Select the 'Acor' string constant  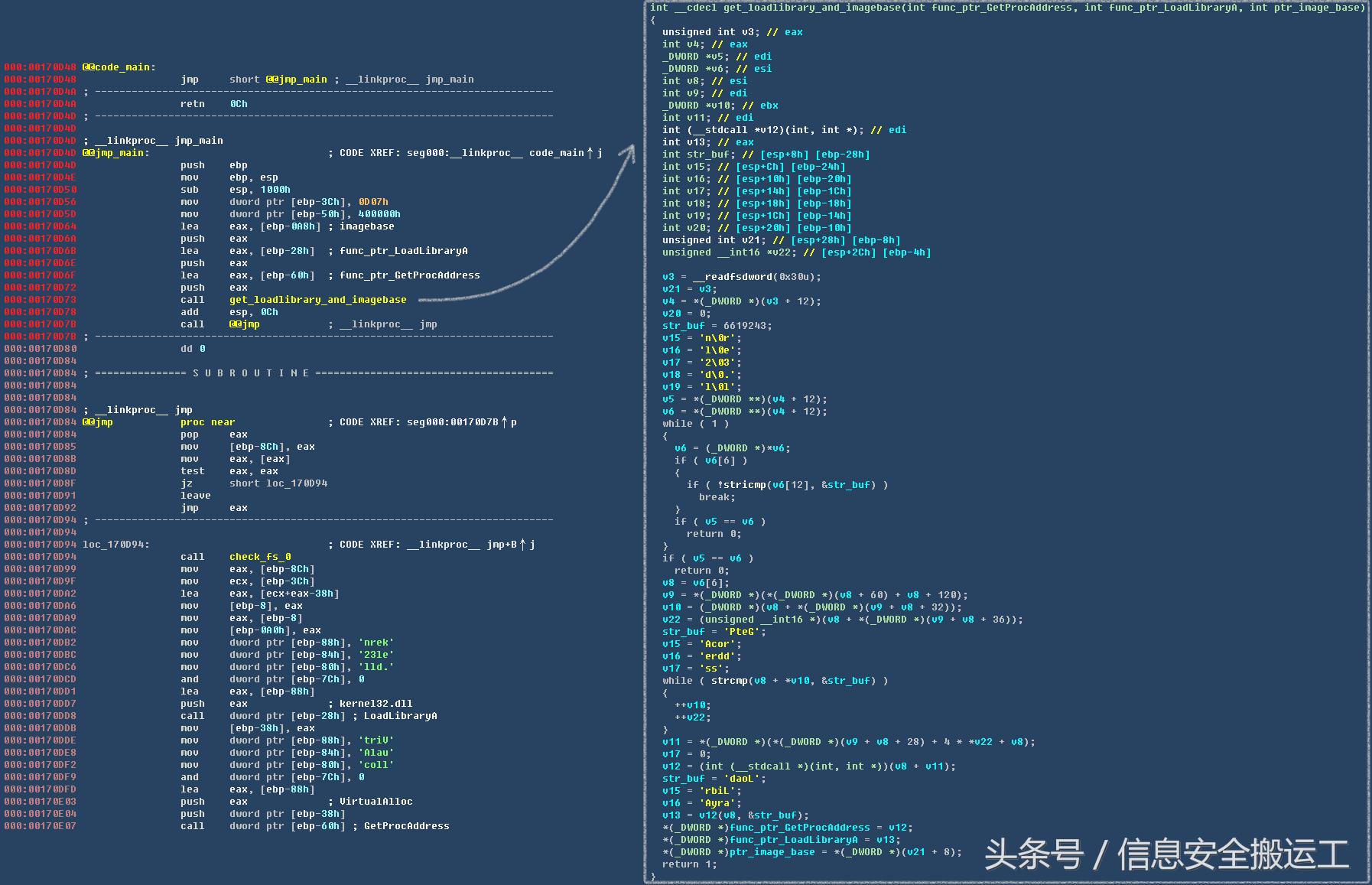pos(717,644)
